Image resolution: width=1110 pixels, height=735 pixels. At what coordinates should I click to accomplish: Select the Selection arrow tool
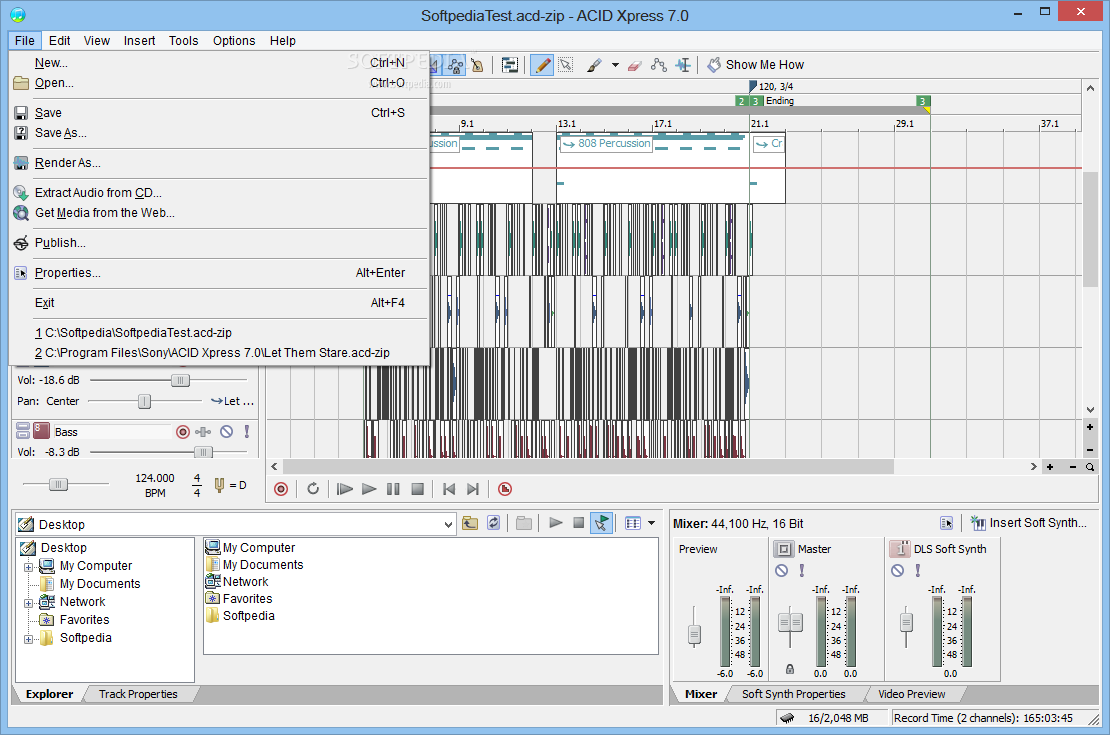pyautogui.click(x=566, y=65)
